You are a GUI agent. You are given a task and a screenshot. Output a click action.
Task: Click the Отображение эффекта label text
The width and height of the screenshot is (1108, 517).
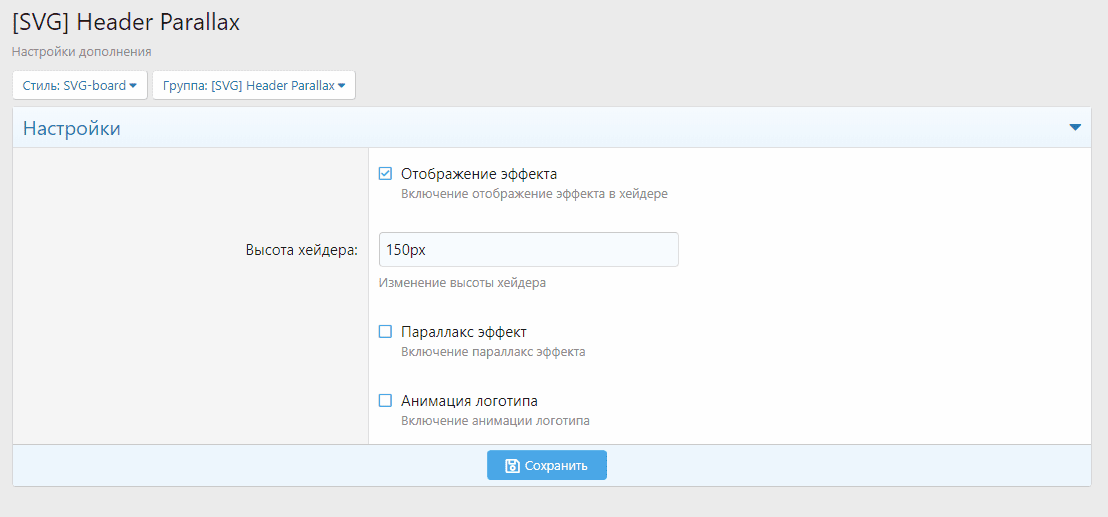[478, 174]
